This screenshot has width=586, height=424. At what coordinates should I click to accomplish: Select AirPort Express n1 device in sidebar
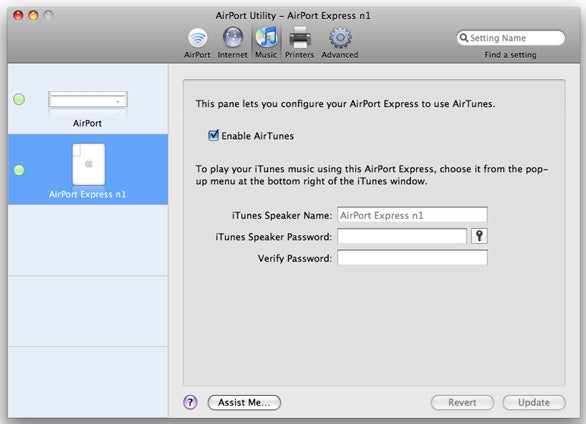(88, 169)
